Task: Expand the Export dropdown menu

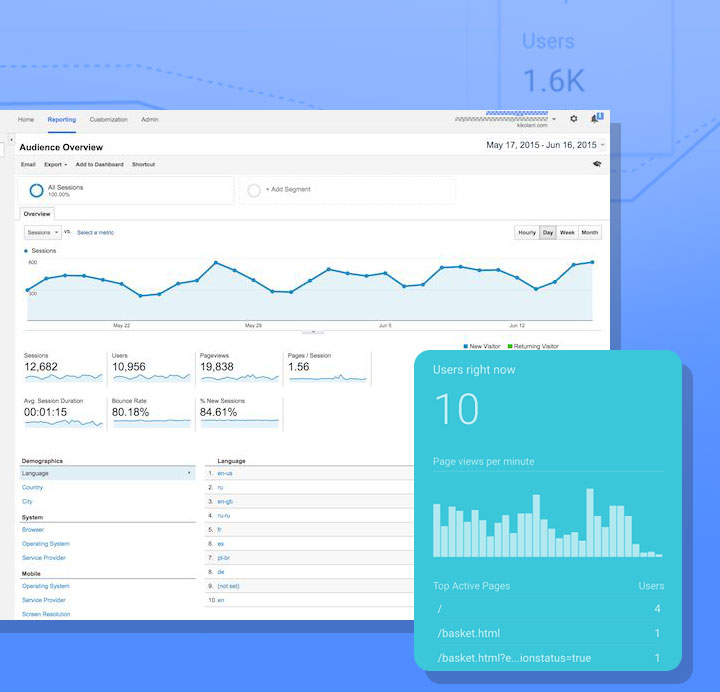Action: pos(55,164)
